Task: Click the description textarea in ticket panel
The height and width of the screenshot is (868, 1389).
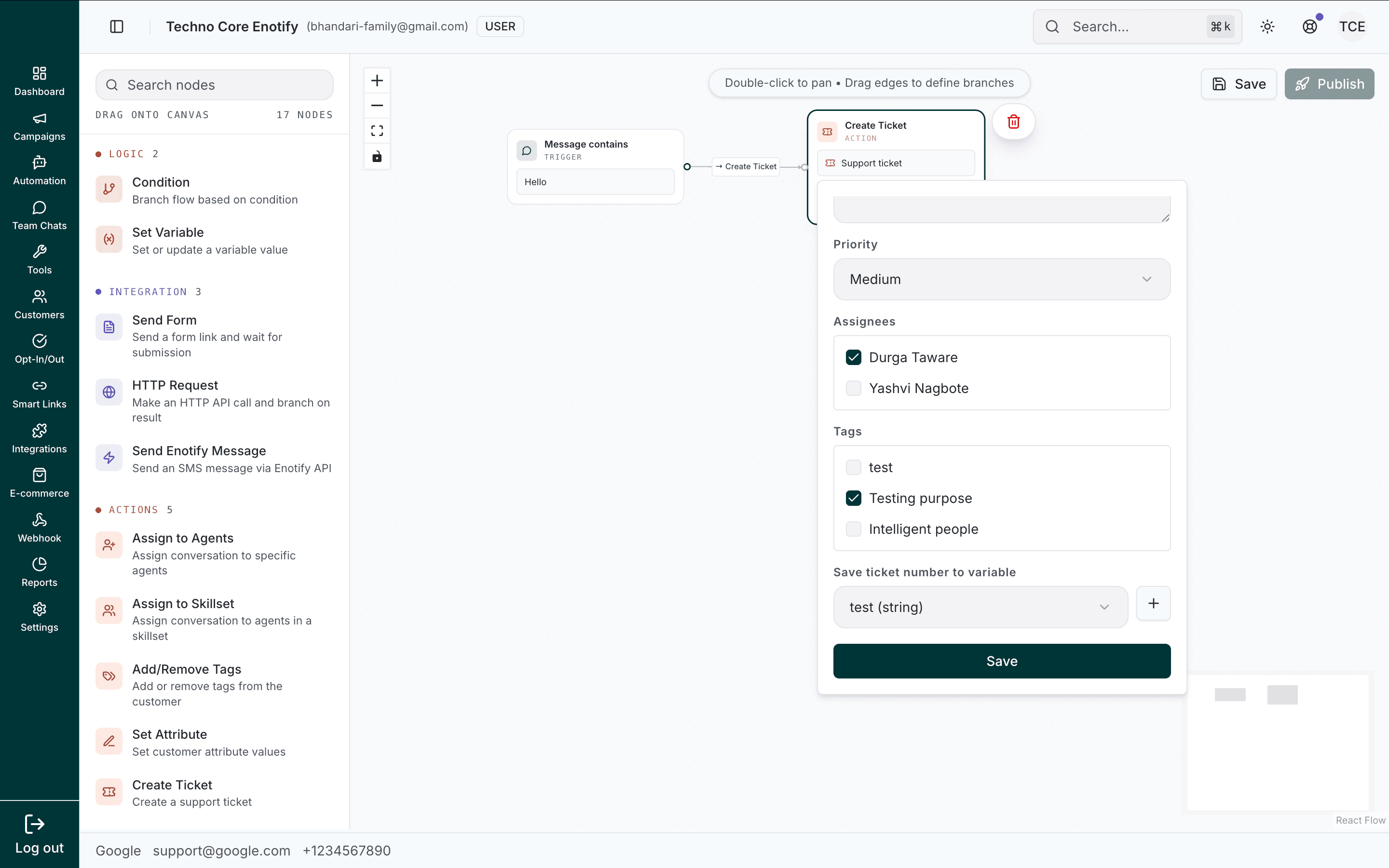Action: 1002,209
